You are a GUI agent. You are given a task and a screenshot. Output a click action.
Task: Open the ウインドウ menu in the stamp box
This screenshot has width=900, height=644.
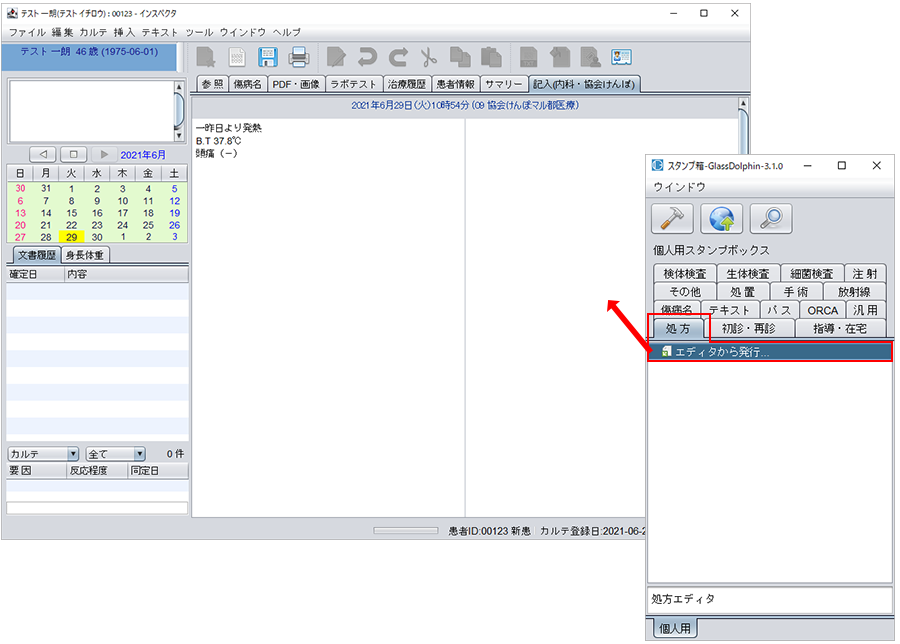(679, 187)
